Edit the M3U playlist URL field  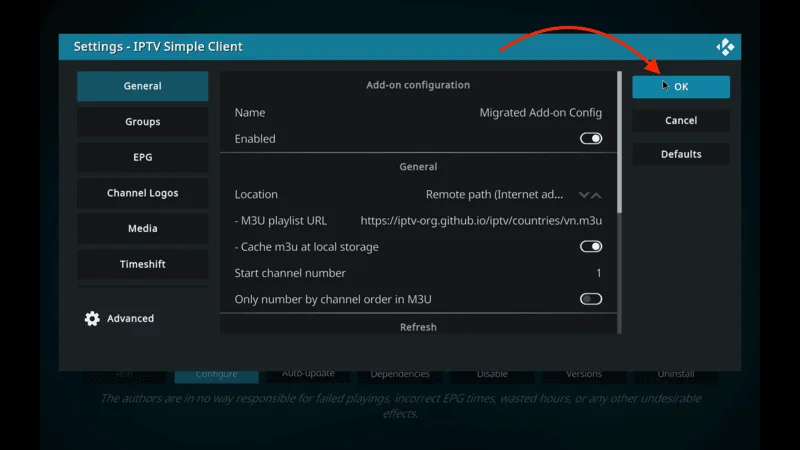point(418,221)
